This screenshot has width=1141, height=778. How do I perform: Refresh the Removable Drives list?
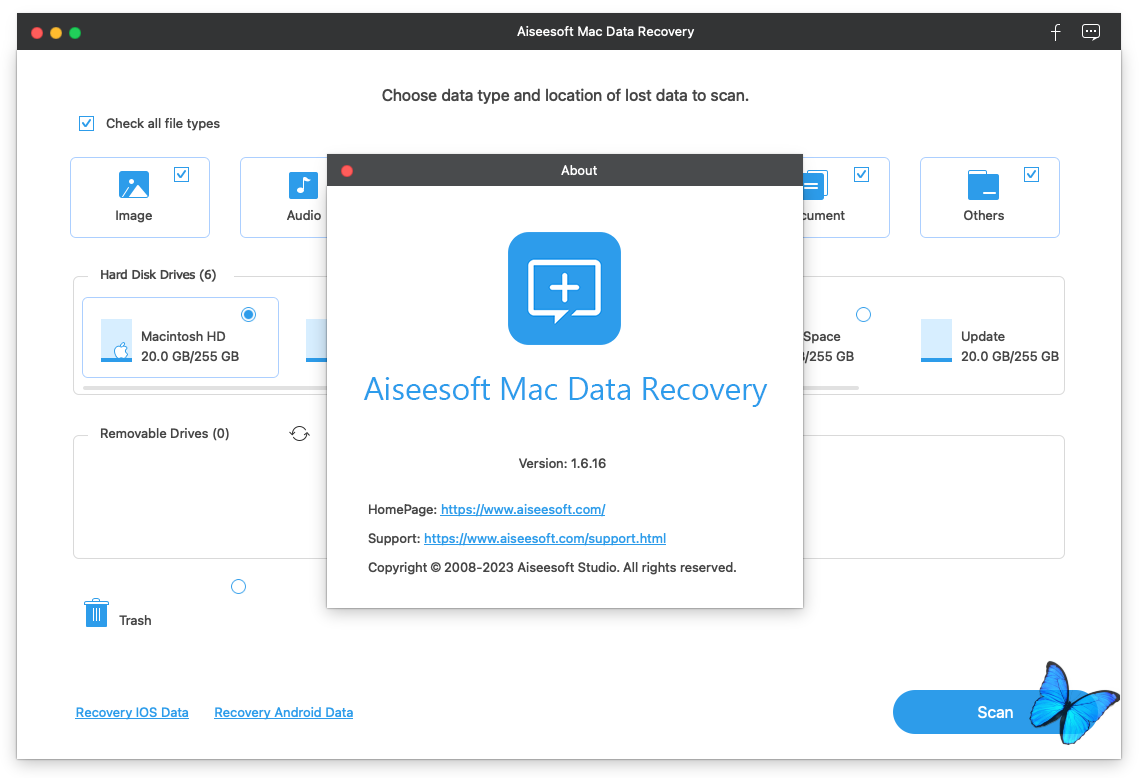(x=300, y=433)
